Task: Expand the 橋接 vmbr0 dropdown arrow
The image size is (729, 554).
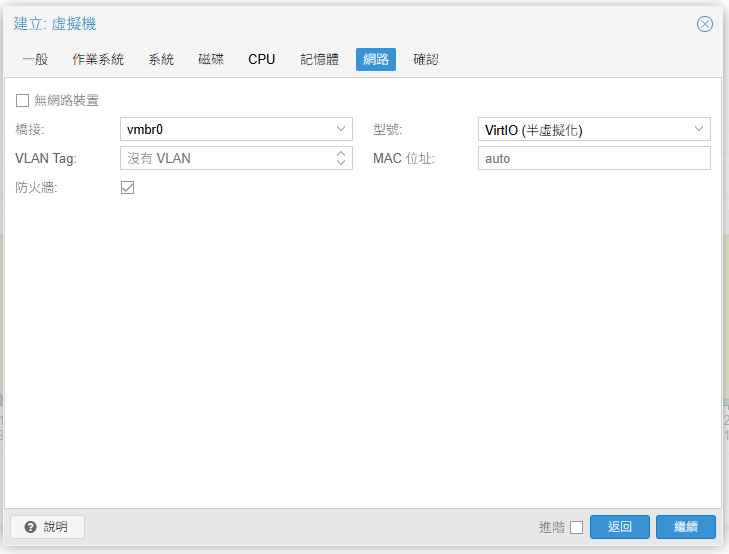Action: pyautogui.click(x=341, y=129)
